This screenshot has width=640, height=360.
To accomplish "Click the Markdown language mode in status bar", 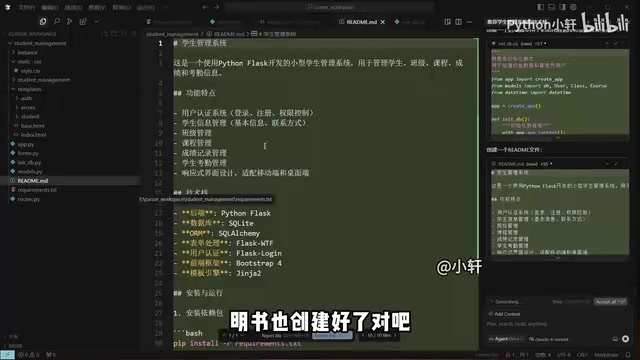I will pos(606,355).
